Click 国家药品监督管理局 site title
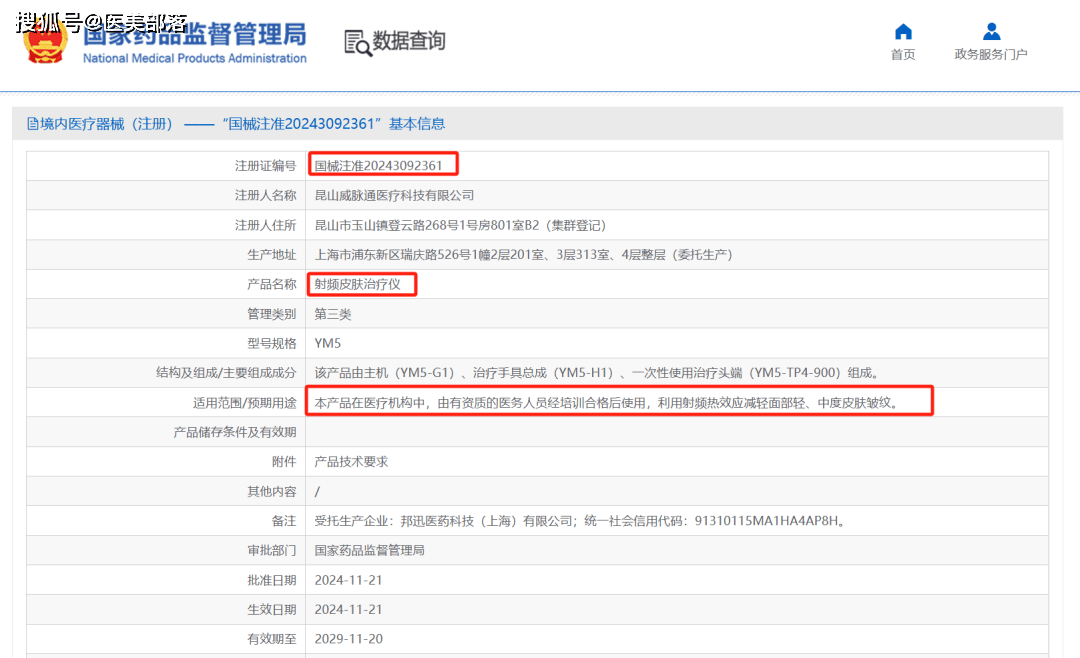1080x658 pixels. point(195,36)
